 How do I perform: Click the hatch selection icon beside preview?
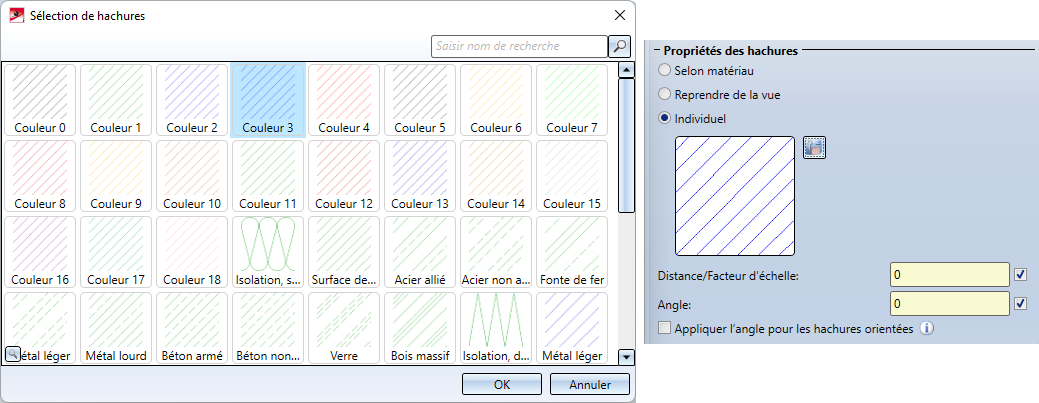click(x=814, y=147)
